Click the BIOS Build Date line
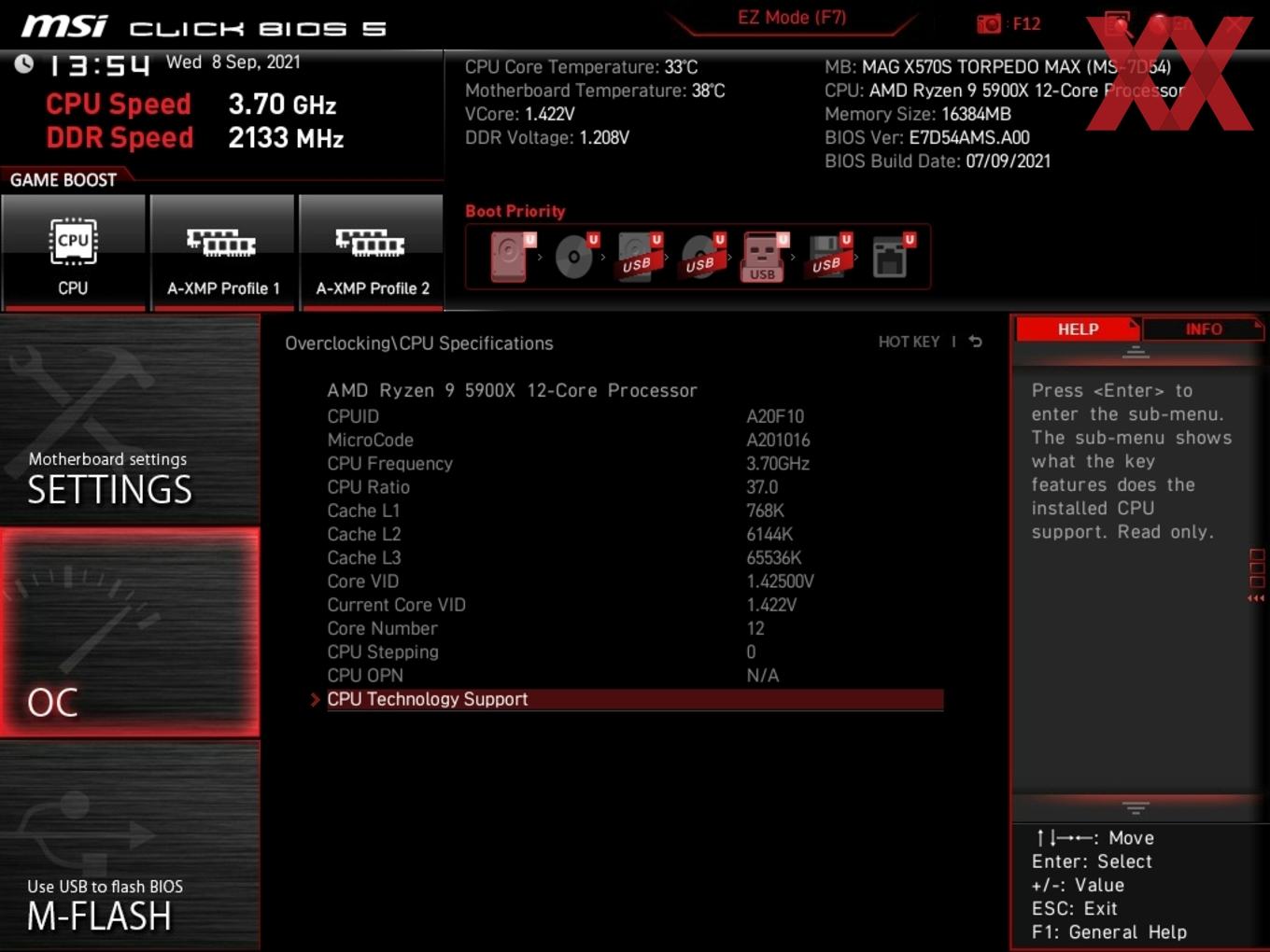This screenshot has height=952, width=1270. (x=938, y=161)
